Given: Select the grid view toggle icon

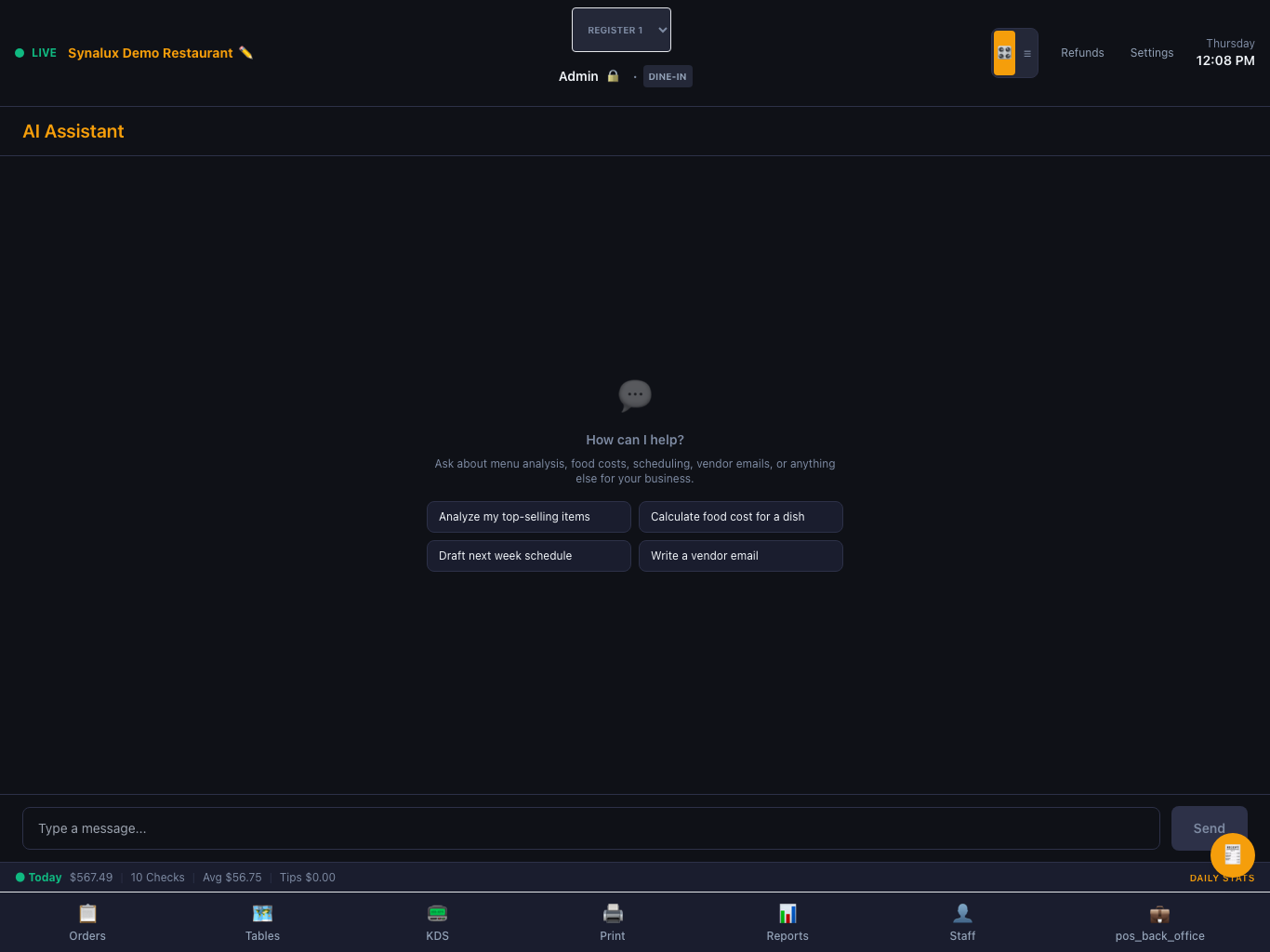Looking at the screenshot, I should point(1004,53).
